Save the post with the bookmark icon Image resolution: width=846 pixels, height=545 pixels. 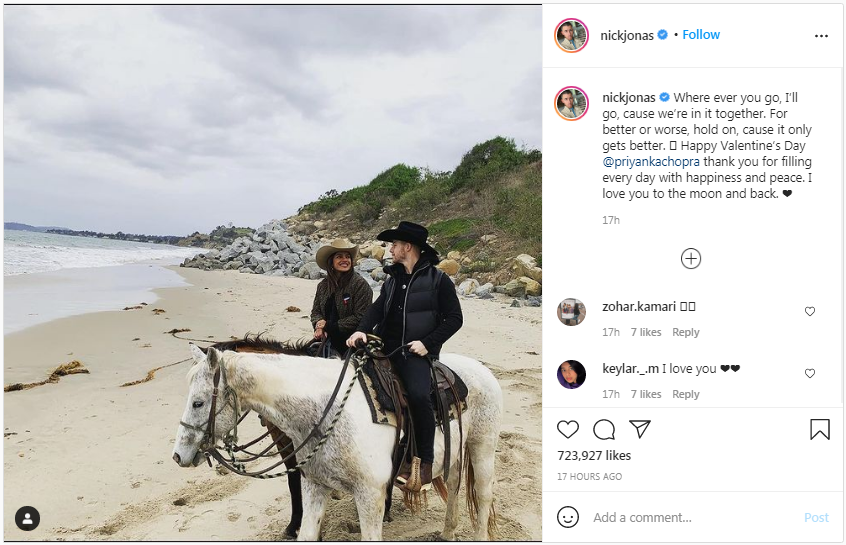point(820,430)
